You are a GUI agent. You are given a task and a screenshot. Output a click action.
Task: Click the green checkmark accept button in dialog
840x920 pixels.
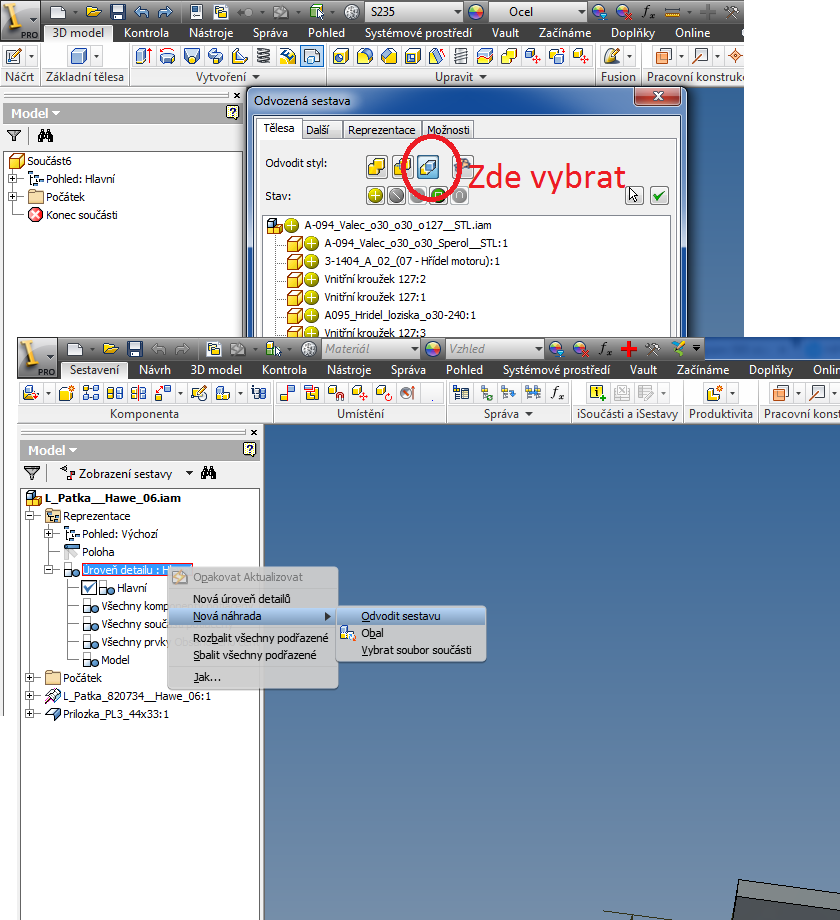(x=658, y=195)
